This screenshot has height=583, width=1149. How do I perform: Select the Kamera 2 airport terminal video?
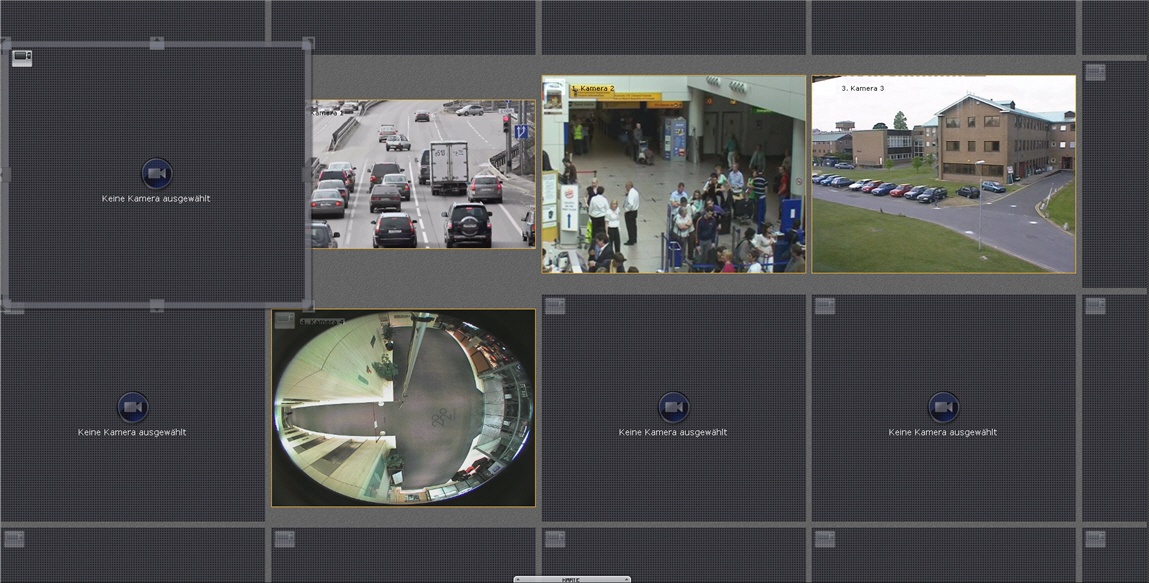pos(673,174)
